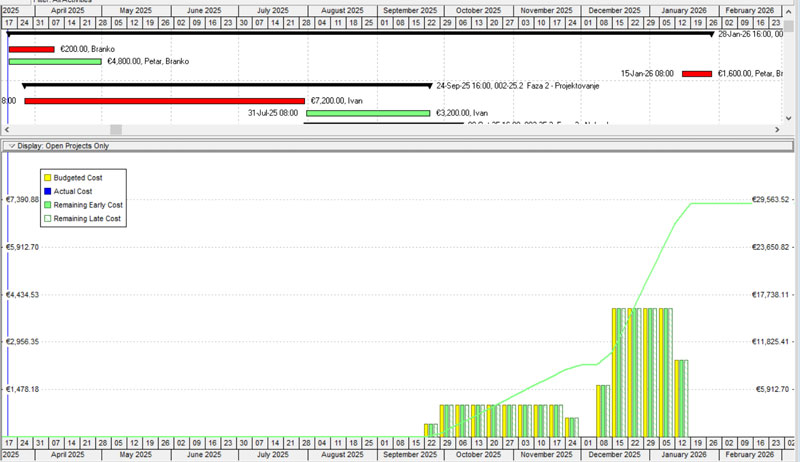This screenshot has width=800, height=462.
Task: Click the blue Actual Cost legend swatch
Action: (x=47, y=191)
